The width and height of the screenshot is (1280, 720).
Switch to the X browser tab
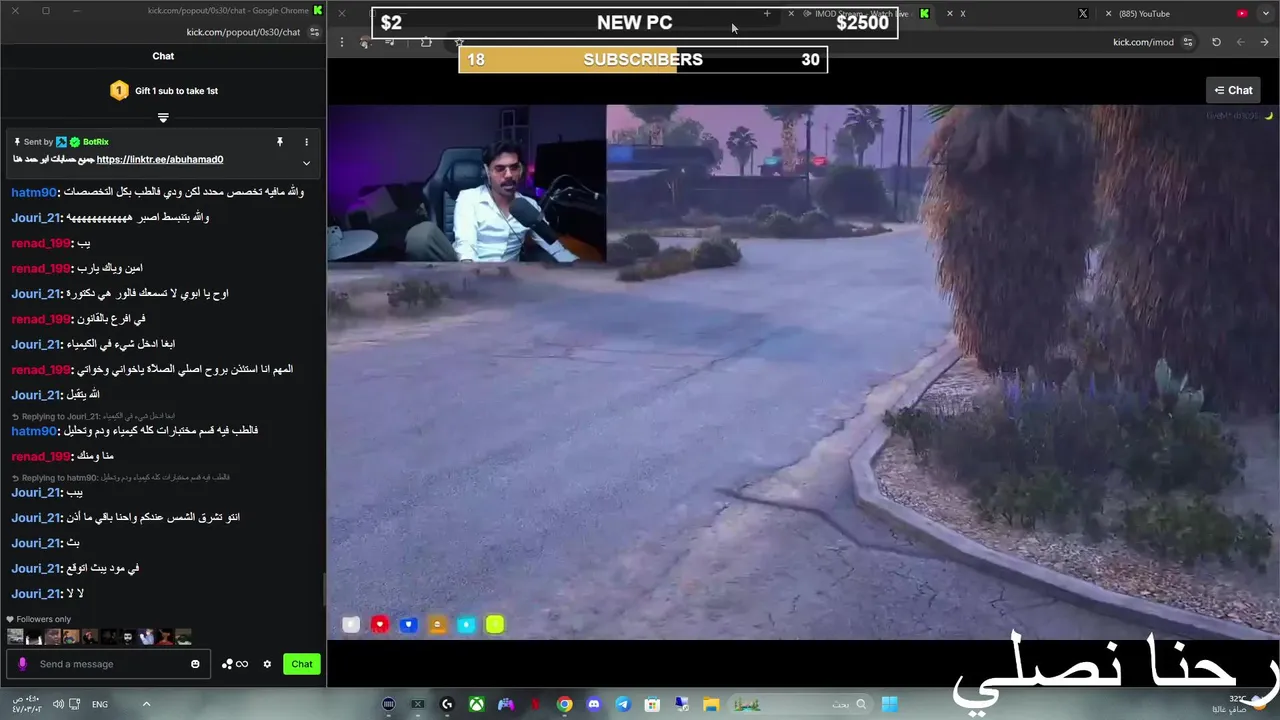(x=1015, y=14)
